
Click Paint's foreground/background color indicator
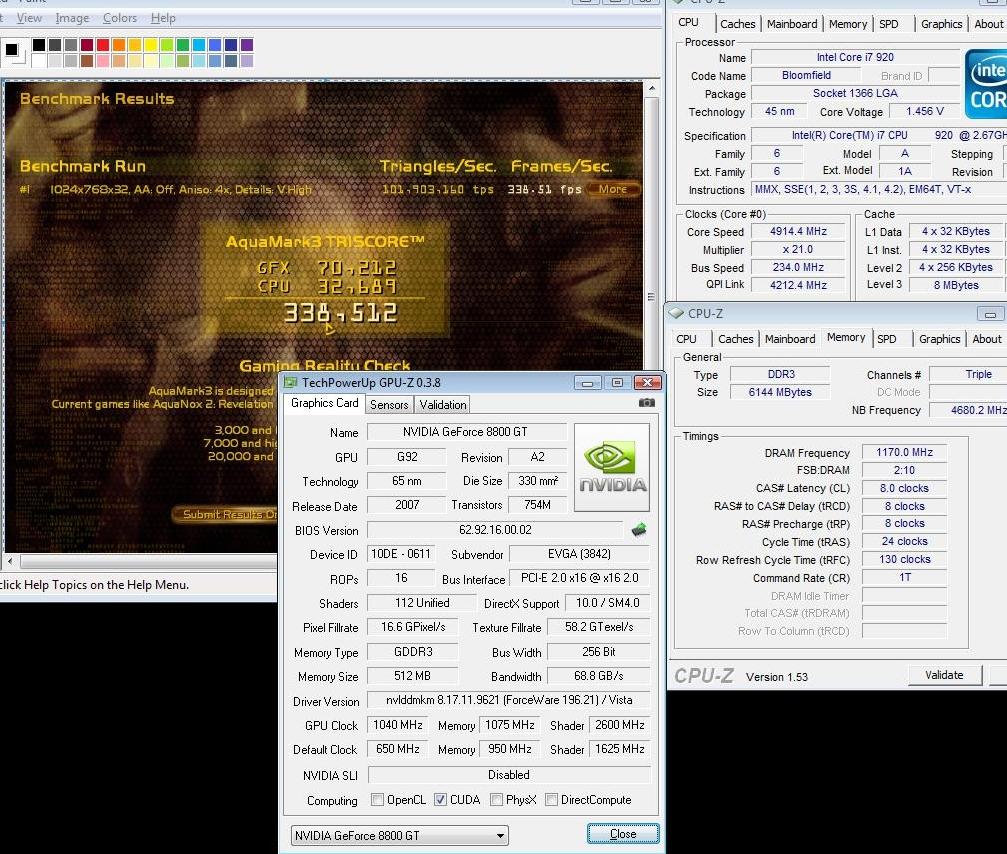coord(14,52)
